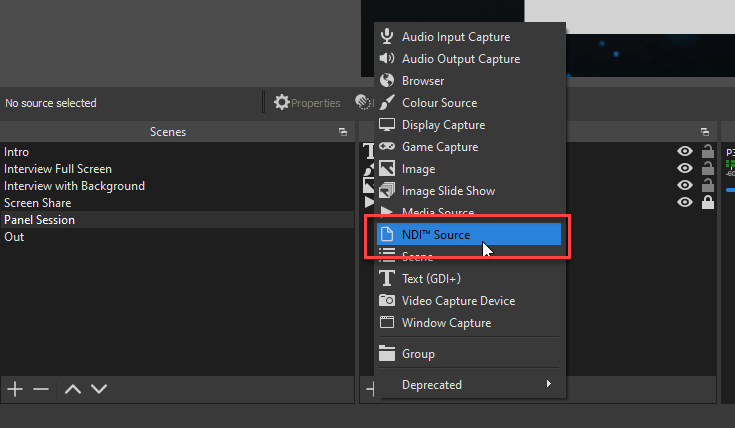
Task: Click the folder icon beside Group
Action: [387, 353]
